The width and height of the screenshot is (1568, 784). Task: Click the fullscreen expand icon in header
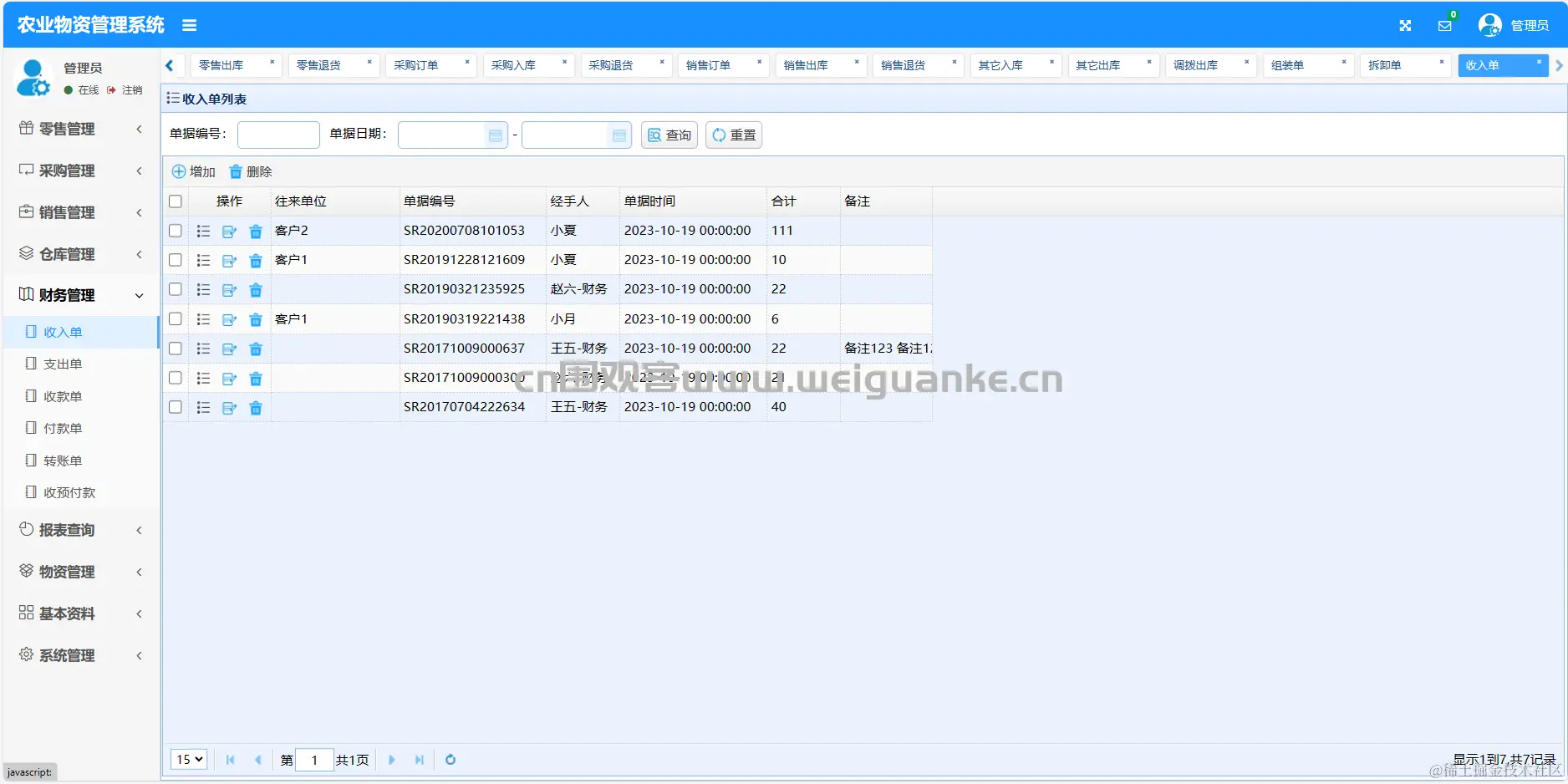[1405, 26]
